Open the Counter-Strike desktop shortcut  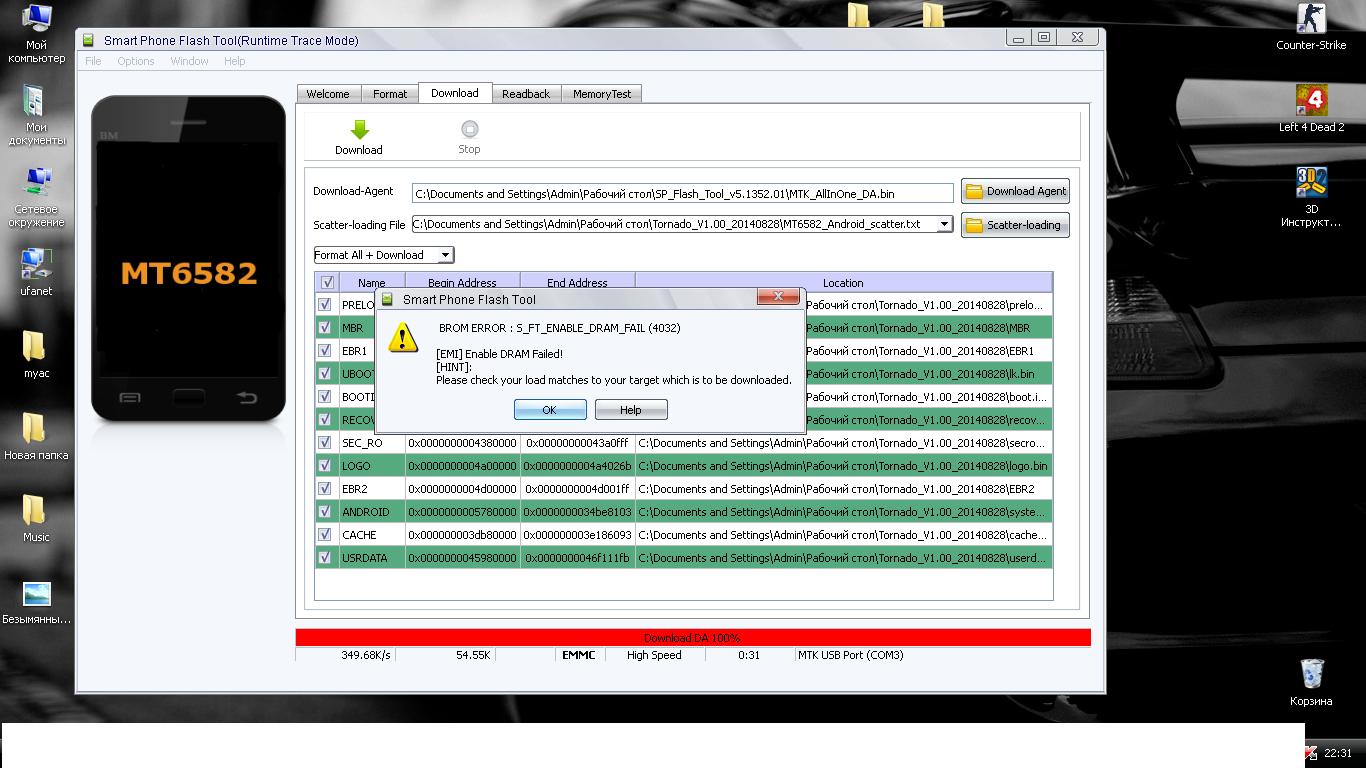click(1311, 20)
